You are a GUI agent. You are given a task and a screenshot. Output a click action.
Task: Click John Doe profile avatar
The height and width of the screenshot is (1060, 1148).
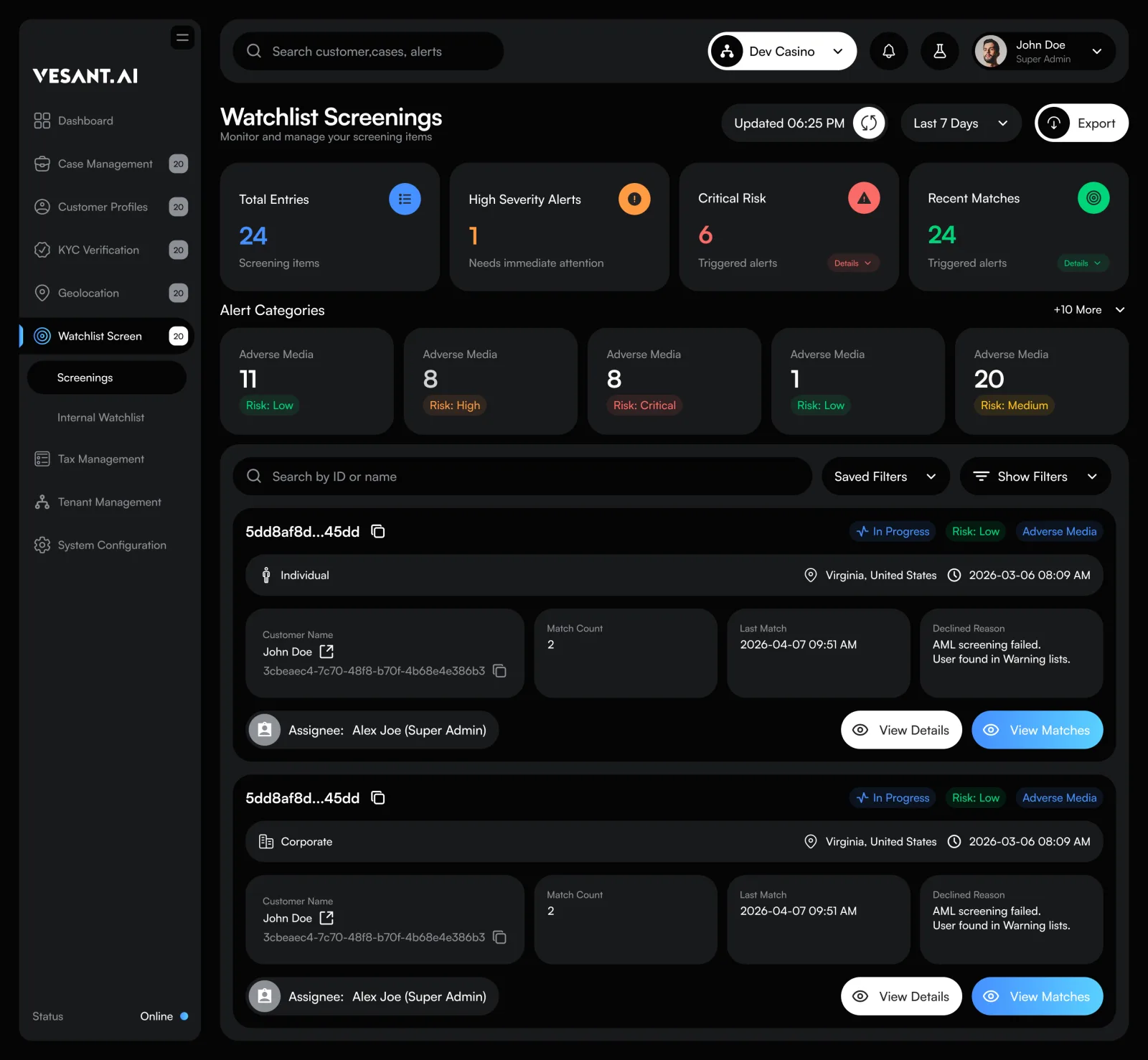pyautogui.click(x=991, y=51)
